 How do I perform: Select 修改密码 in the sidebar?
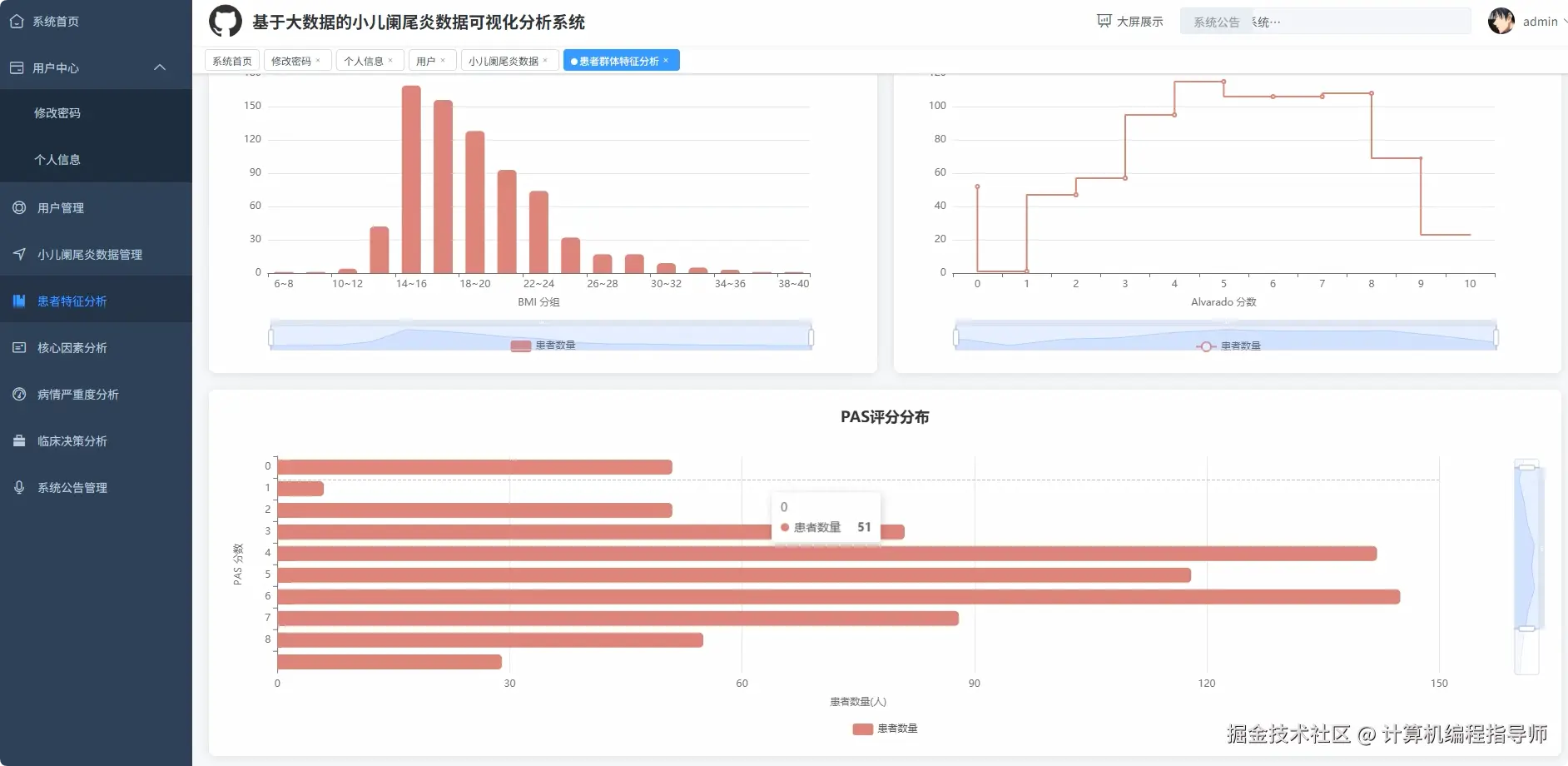coord(58,112)
